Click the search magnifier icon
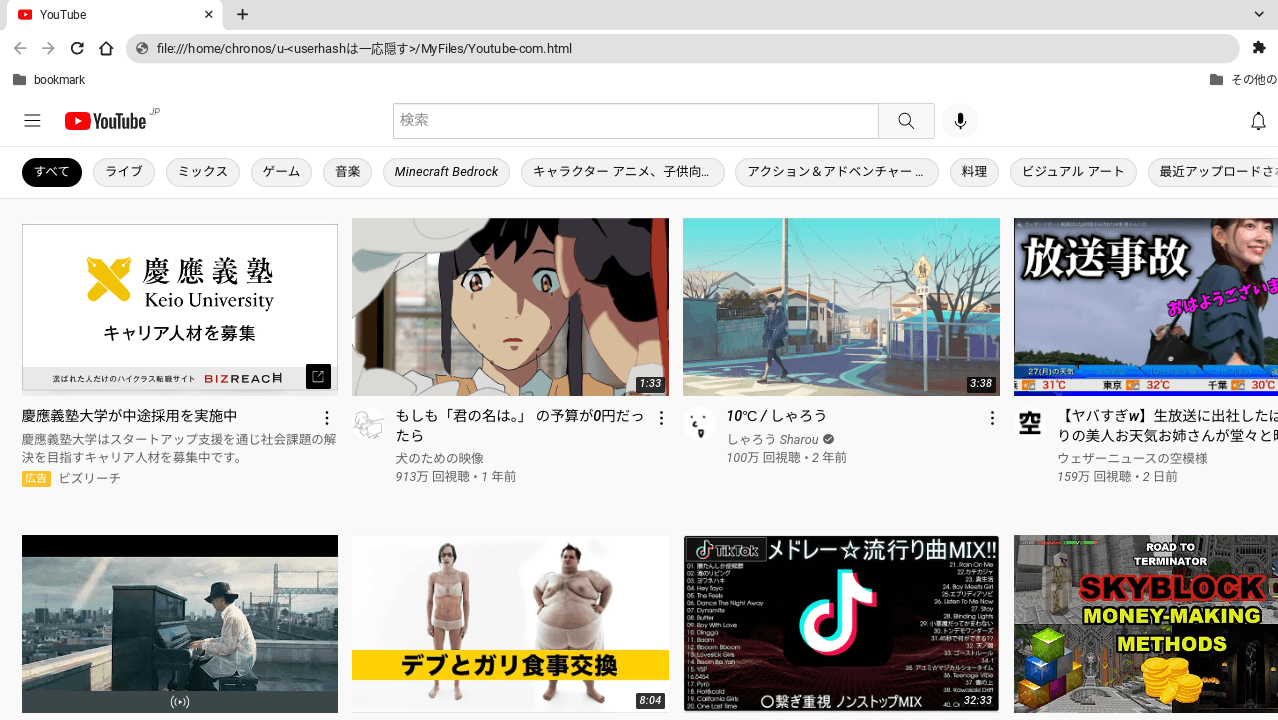Viewport: 1278px width, 720px height. click(906, 120)
